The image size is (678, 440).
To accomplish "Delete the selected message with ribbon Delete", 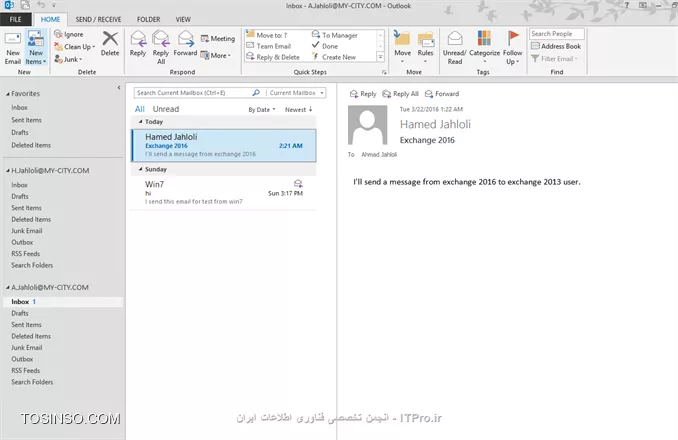I will (x=110, y=44).
